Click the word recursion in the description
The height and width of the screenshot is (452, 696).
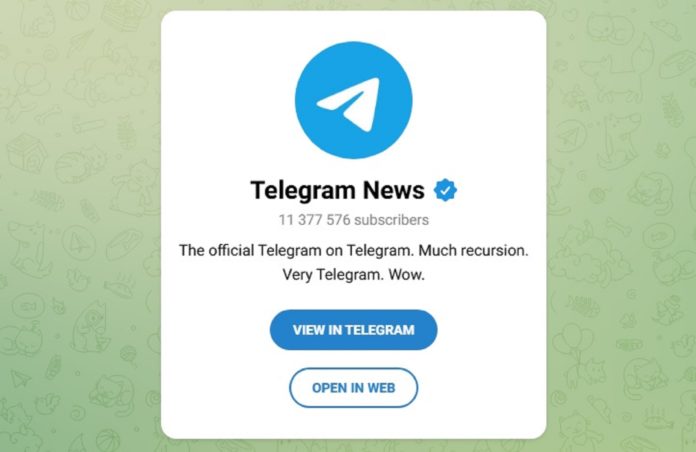click(x=494, y=250)
